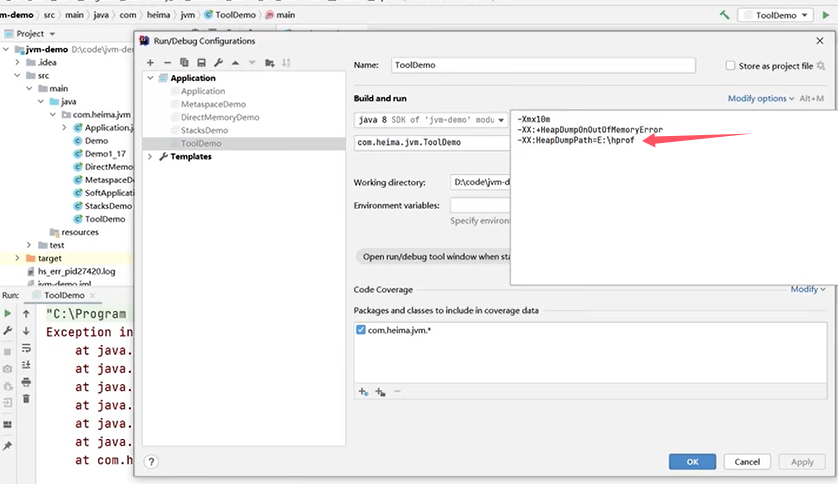Enable Store as project file checkbox
The height and width of the screenshot is (484, 838).
tap(730, 66)
